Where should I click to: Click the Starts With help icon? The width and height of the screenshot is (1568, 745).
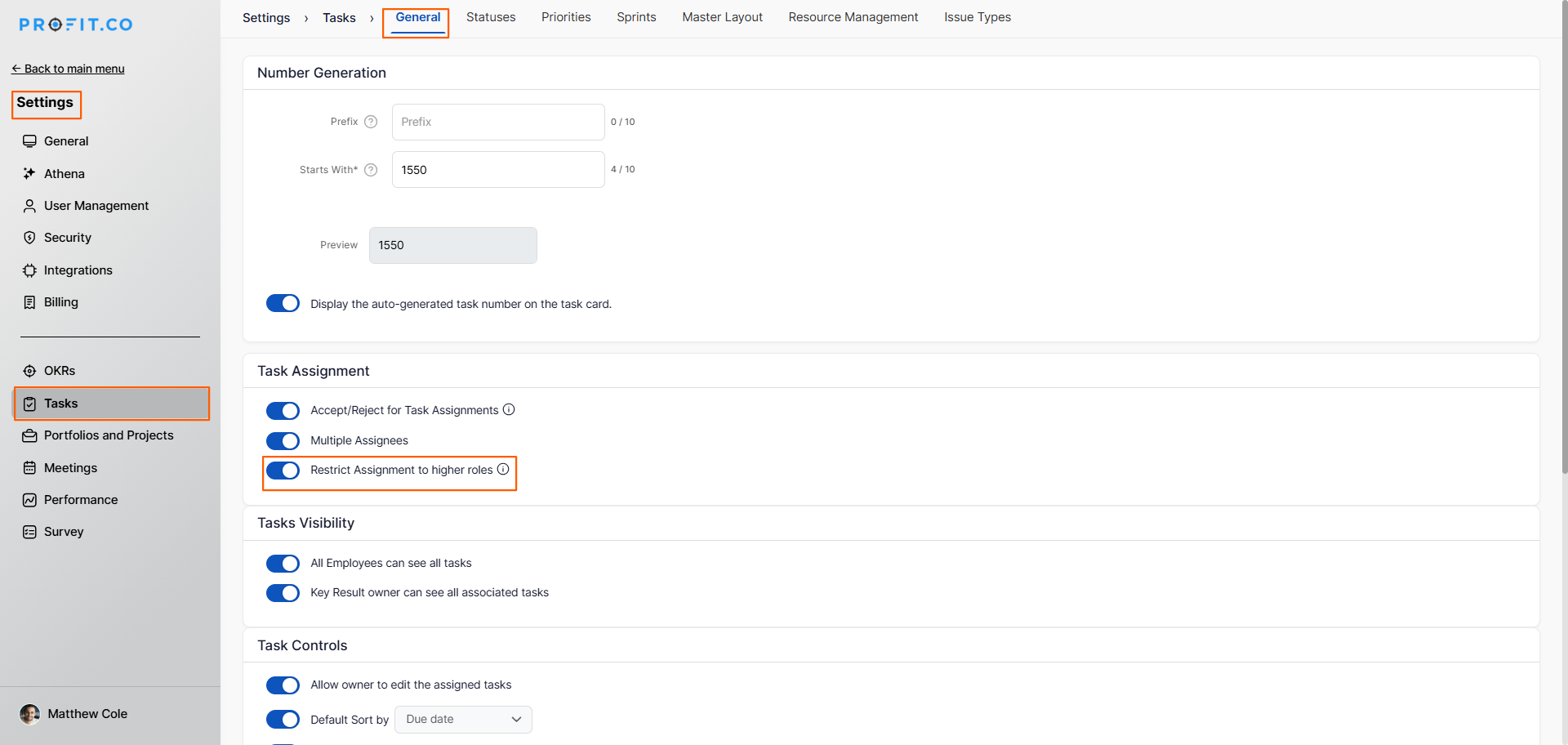(371, 170)
